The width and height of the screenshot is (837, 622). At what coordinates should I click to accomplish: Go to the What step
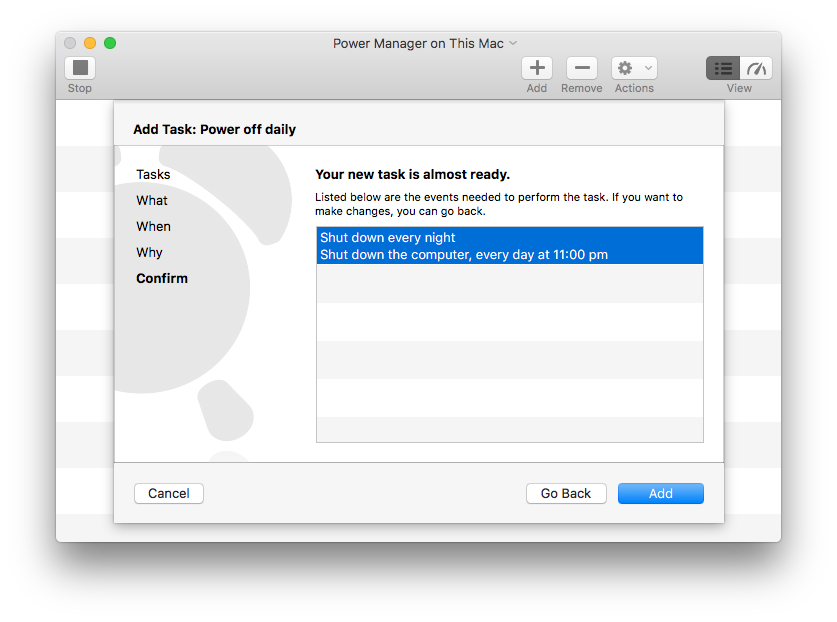pyautogui.click(x=152, y=201)
